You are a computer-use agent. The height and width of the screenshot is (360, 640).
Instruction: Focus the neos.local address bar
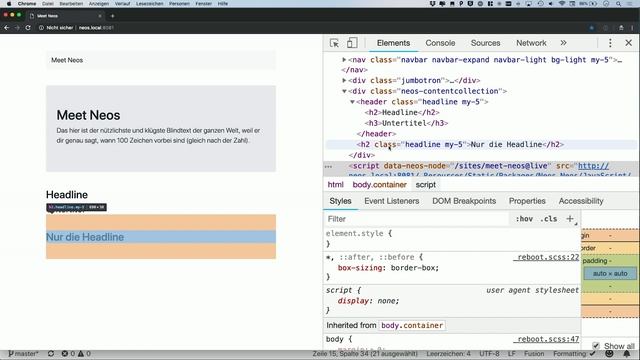(96, 28)
